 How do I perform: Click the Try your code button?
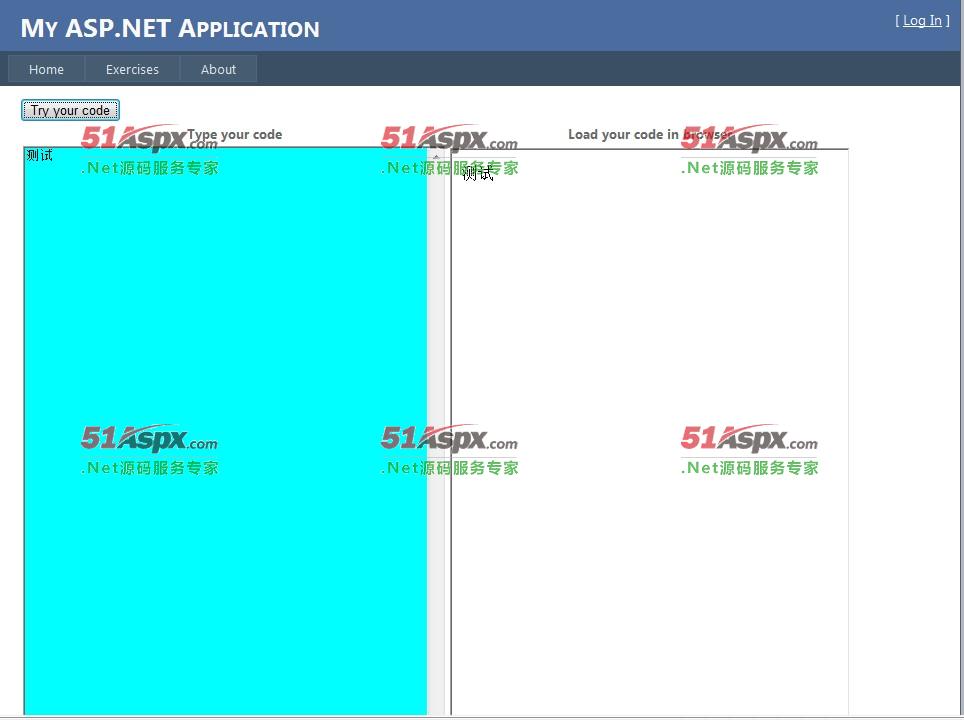point(70,111)
